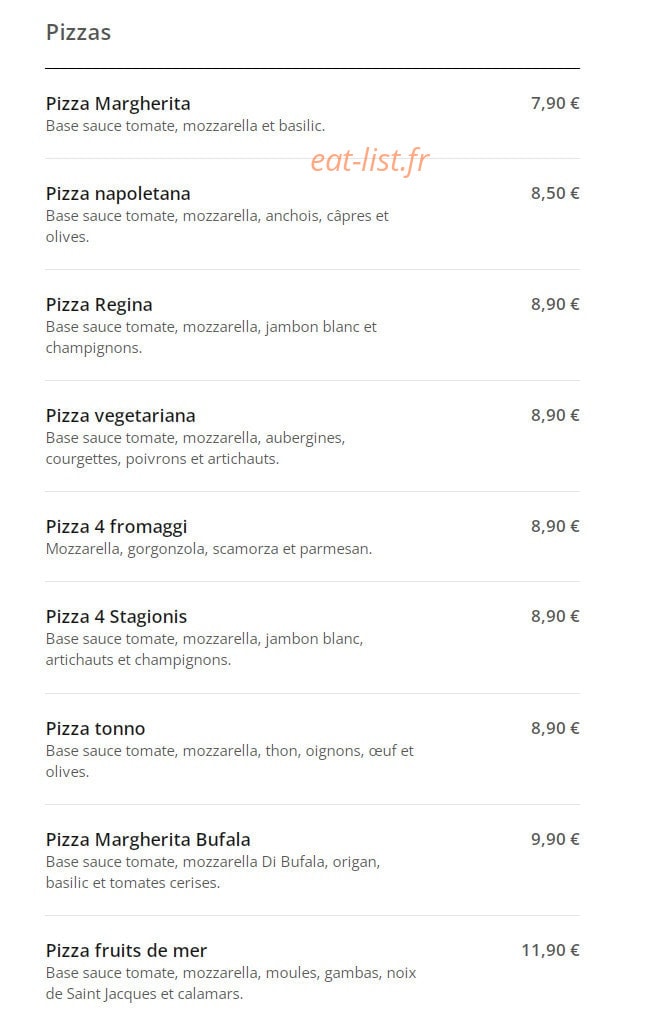
Task: Select the 9,90 € Bufala price
Action: 555,839
